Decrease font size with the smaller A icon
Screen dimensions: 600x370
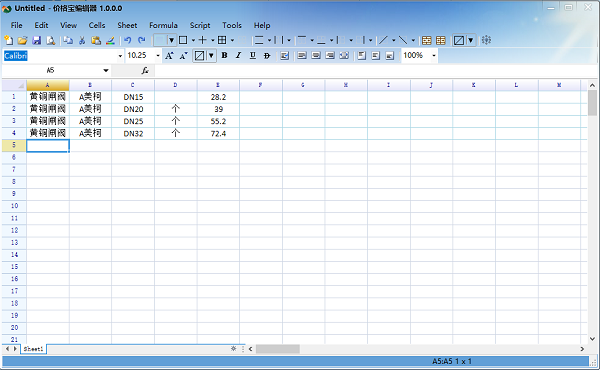(183, 56)
